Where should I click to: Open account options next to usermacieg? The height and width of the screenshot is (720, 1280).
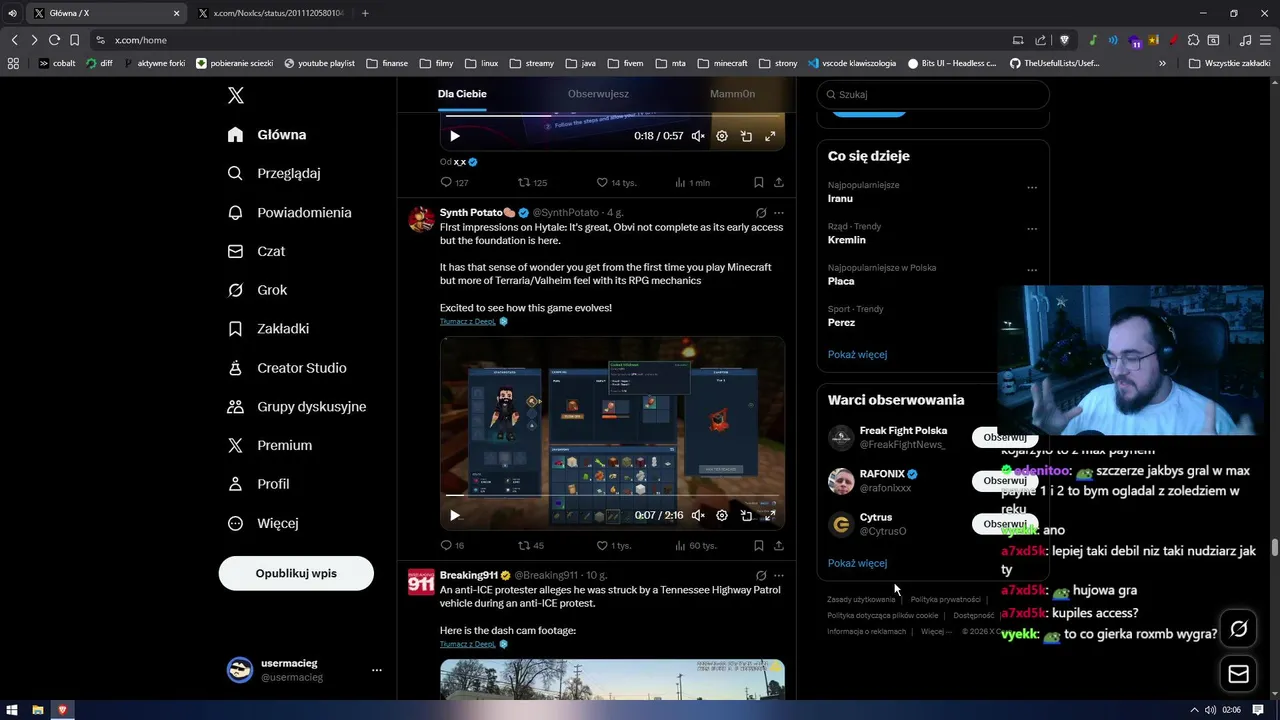pyautogui.click(x=377, y=670)
